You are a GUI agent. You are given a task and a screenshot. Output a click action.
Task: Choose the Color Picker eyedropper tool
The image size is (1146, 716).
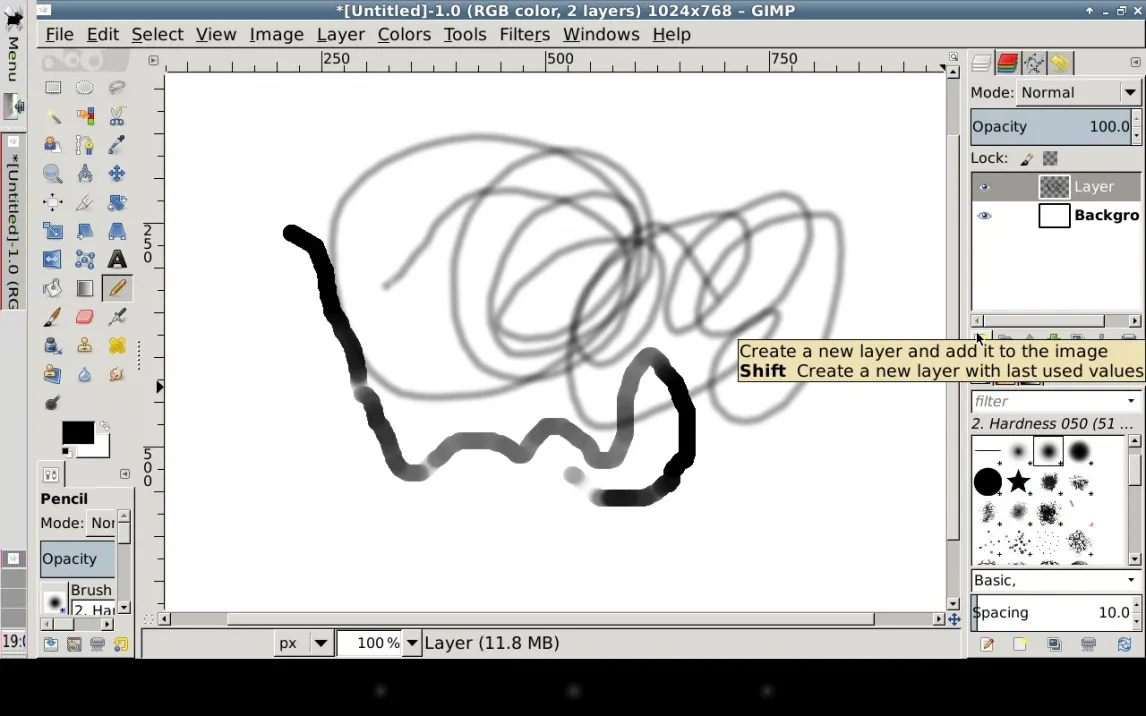(117, 145)
